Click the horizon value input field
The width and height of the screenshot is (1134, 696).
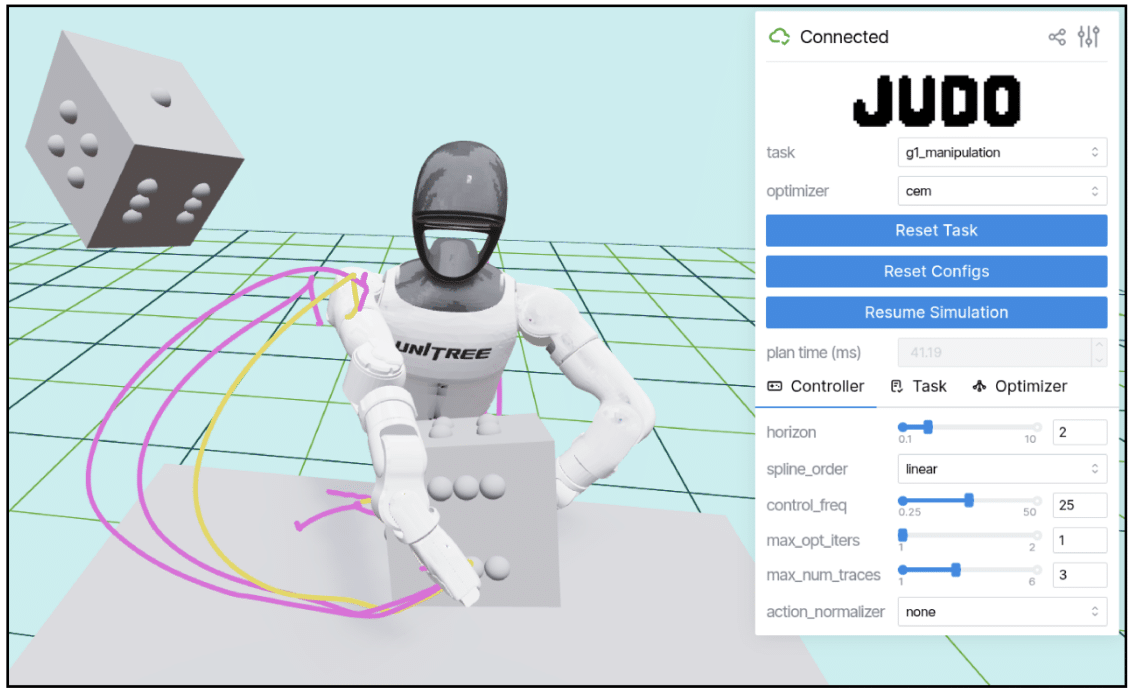[1079, 432]
